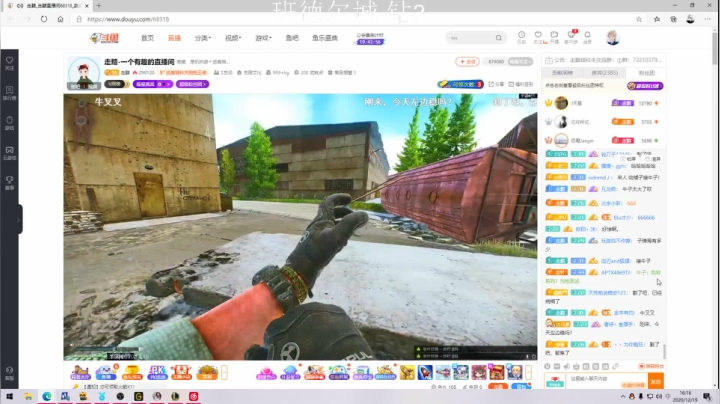Viewport: 720px width, 404px height.
Task: Expand the left sidebar arrow handle
Action: pos(19,219)
